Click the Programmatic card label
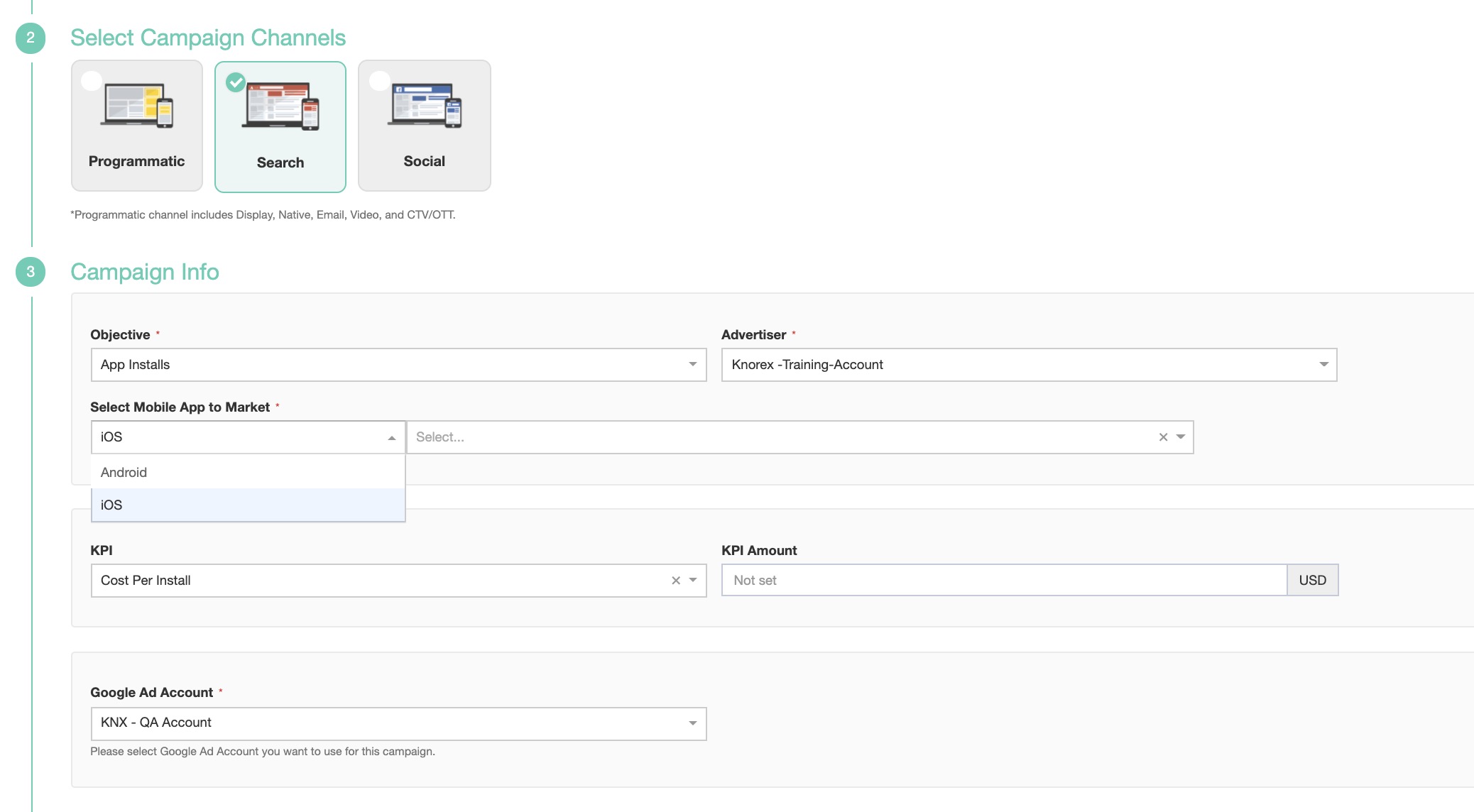The width and height of the screenshot is (1474, 812). 136,161
